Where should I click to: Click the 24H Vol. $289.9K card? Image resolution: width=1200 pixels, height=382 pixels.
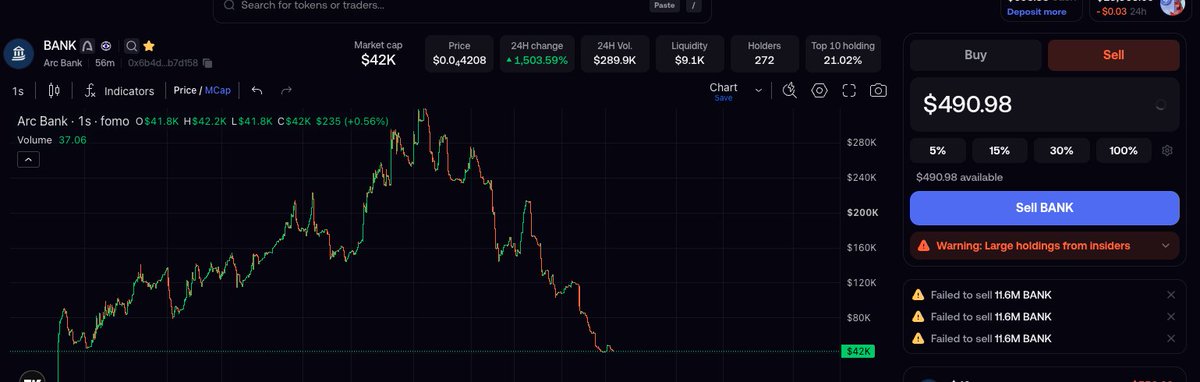click(615, 53)
